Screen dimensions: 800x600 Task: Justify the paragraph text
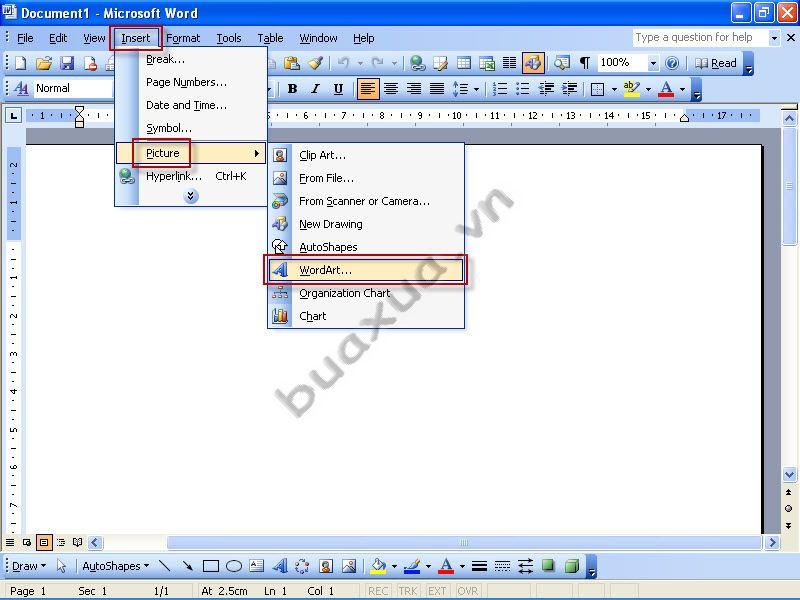click(437, 89)
